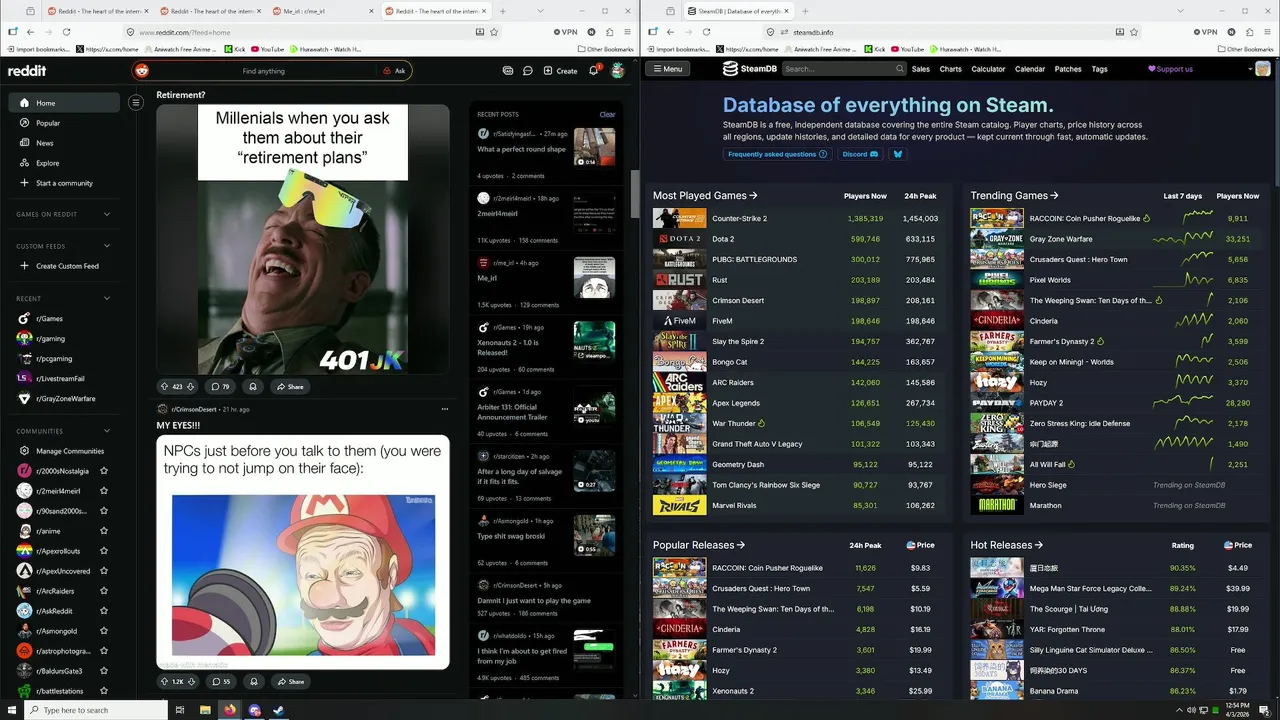Viewport: 1280px width, 720px height.
Task: Open Reddit chat icon in header
Action: 527,71
